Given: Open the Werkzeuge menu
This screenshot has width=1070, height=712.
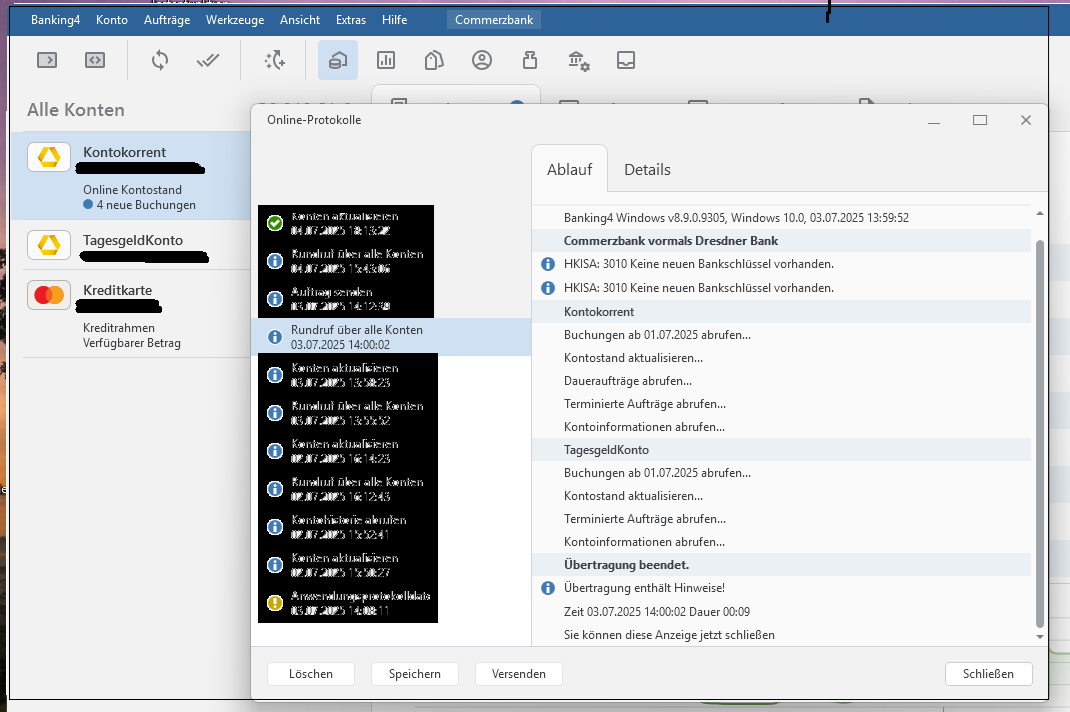Looking at the screenshot, I should pyautogui.click(x=235, y=20).
